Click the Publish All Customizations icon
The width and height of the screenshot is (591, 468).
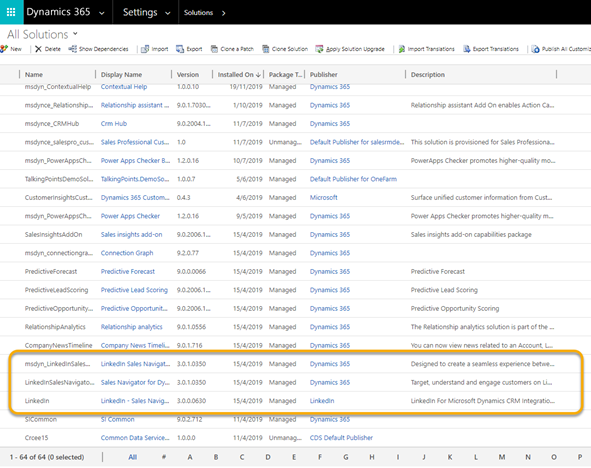coord(536,49)
